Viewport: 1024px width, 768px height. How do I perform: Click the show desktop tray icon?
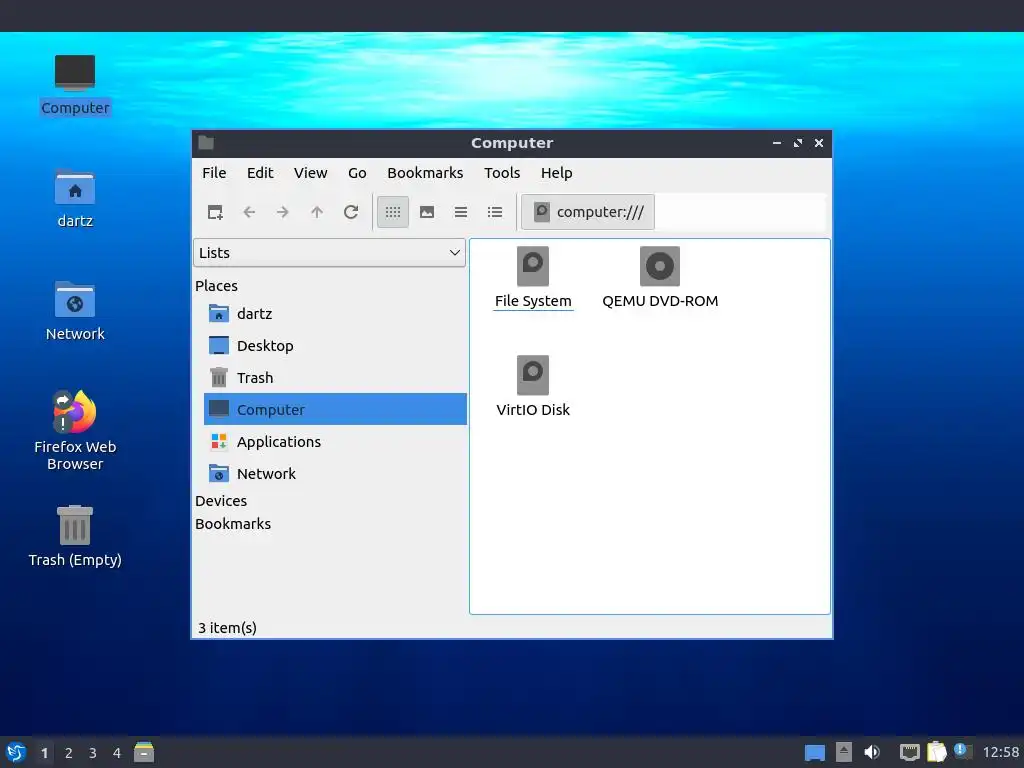coord(814,753)
